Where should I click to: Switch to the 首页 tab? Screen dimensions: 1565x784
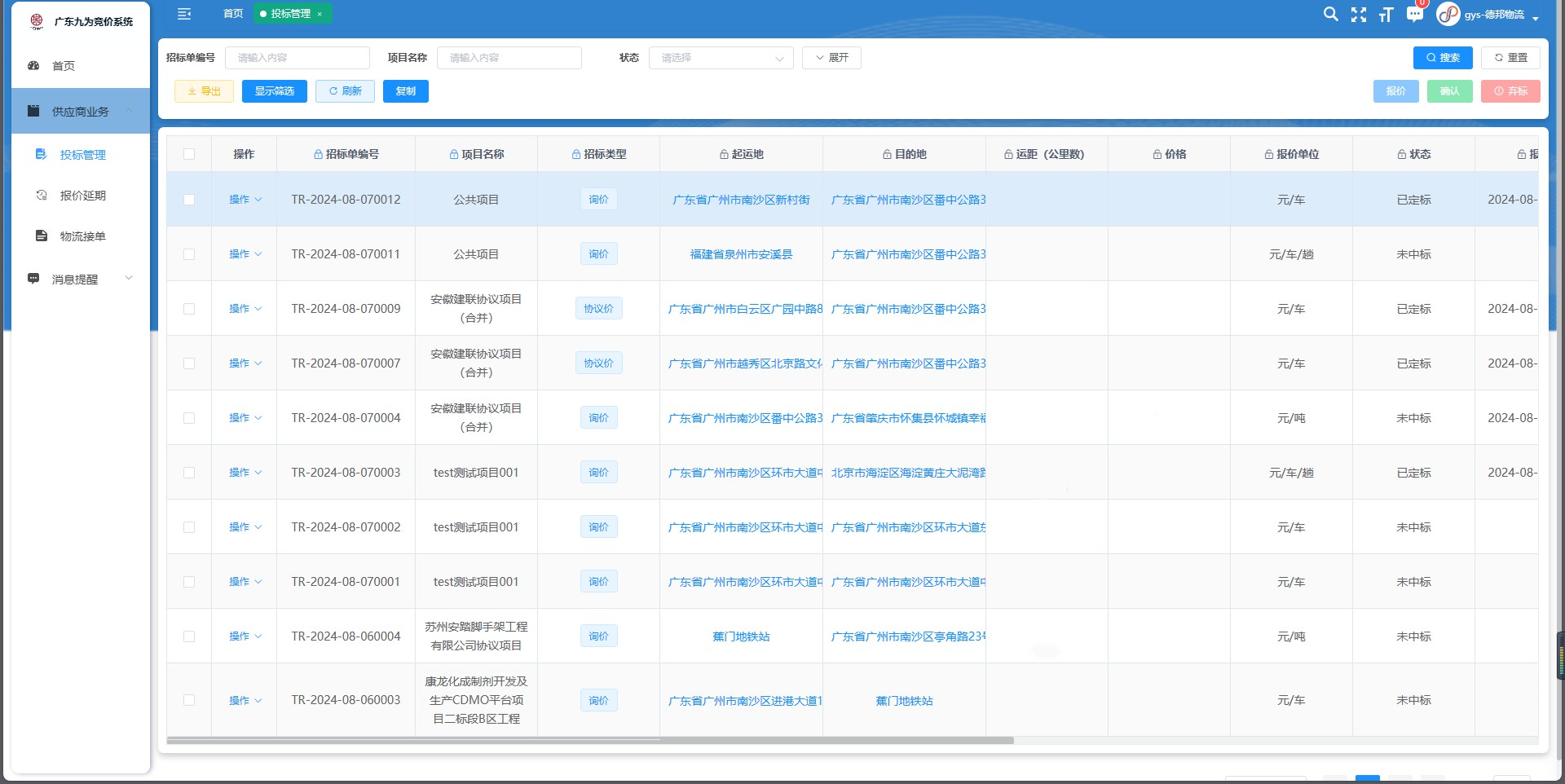click(233, 14)
